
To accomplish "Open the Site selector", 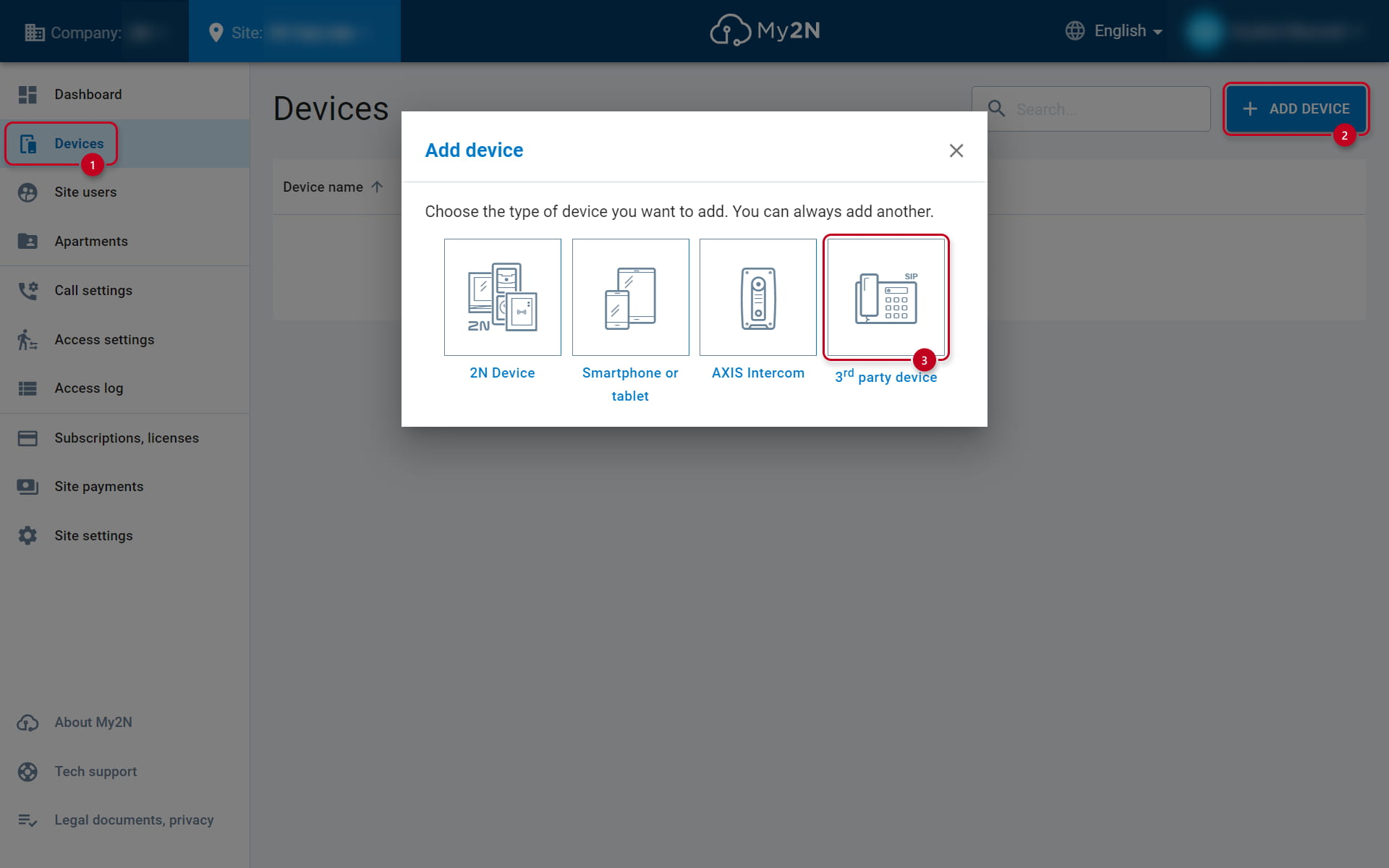I will 294,31.
